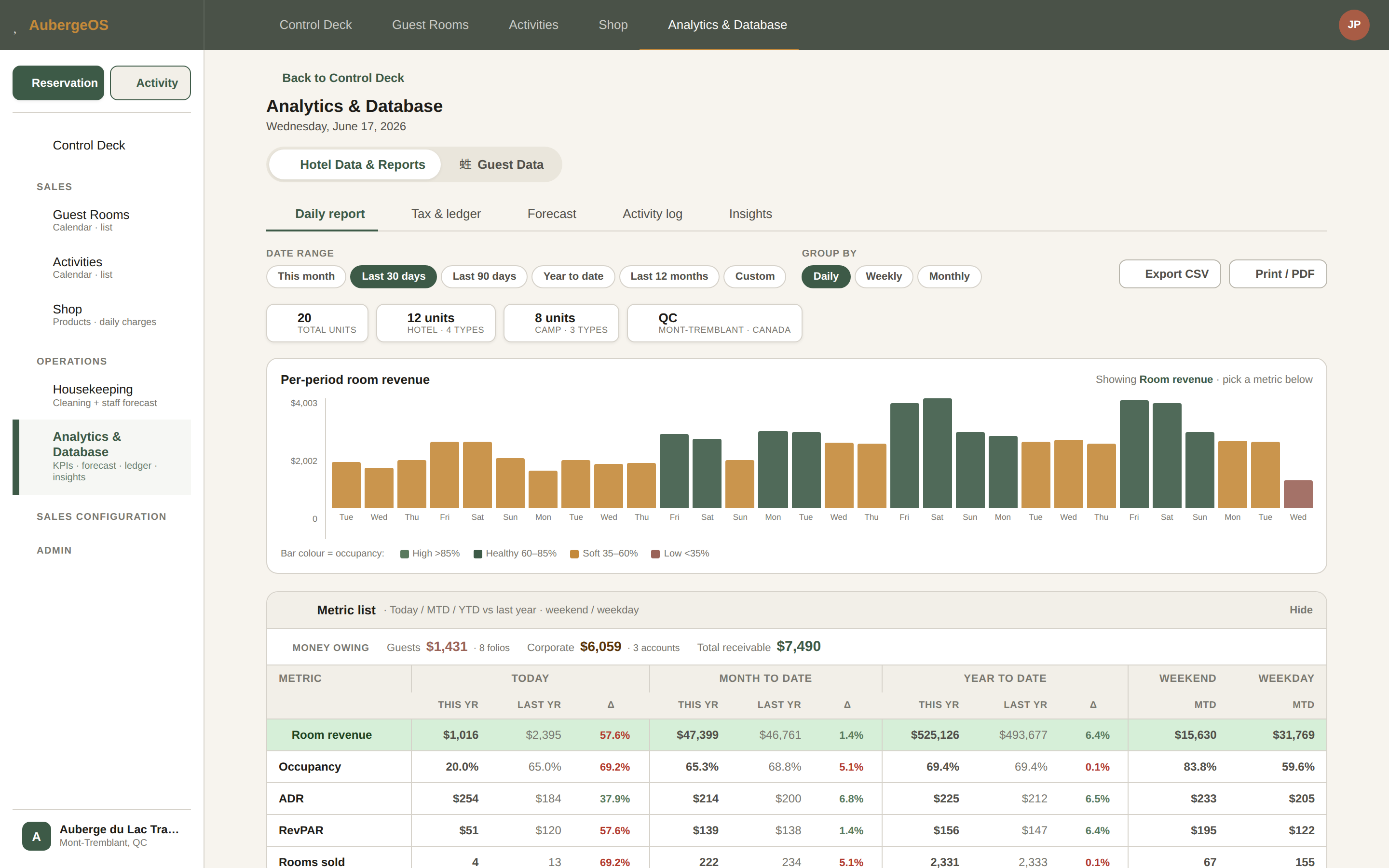The width and height of the screenshot is (1389, 868).
Task: Click the Export CSV button
Action: pos(1169,274)
